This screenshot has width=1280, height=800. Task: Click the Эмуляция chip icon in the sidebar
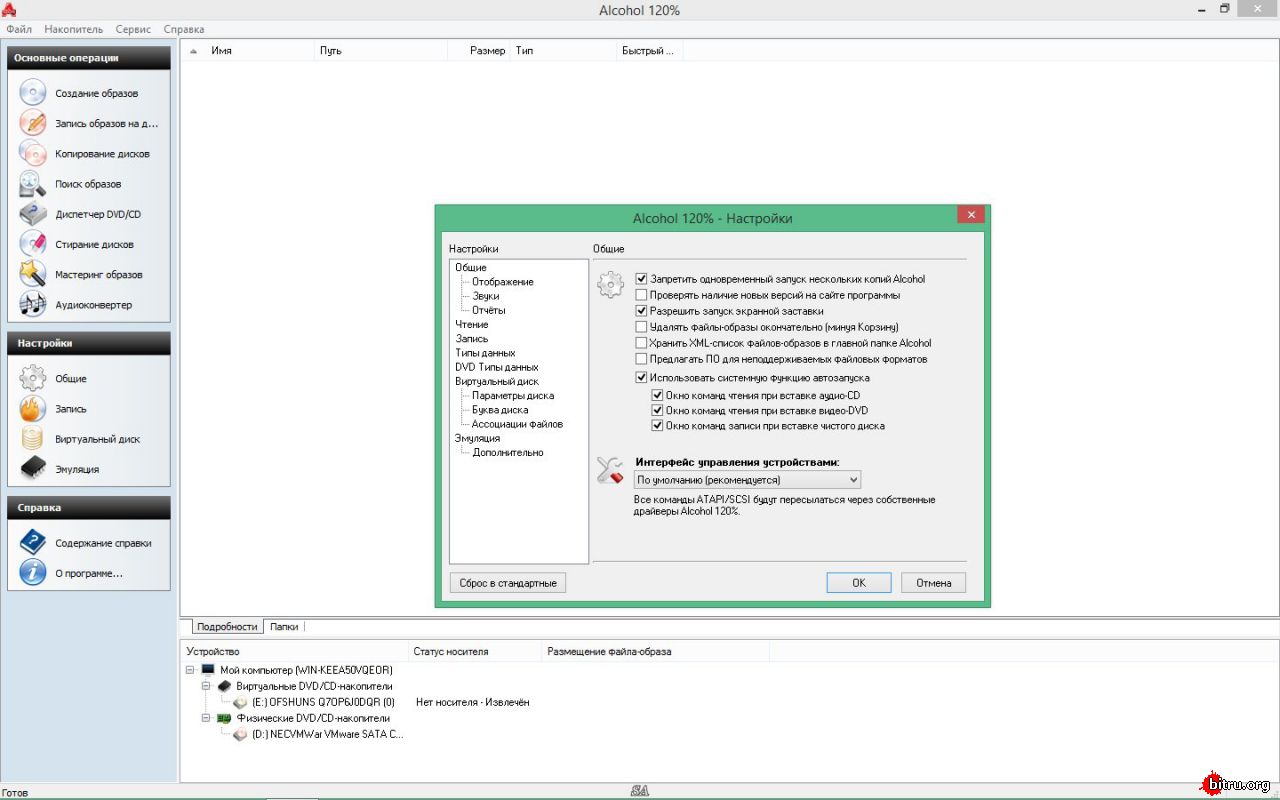coord(33,468)
